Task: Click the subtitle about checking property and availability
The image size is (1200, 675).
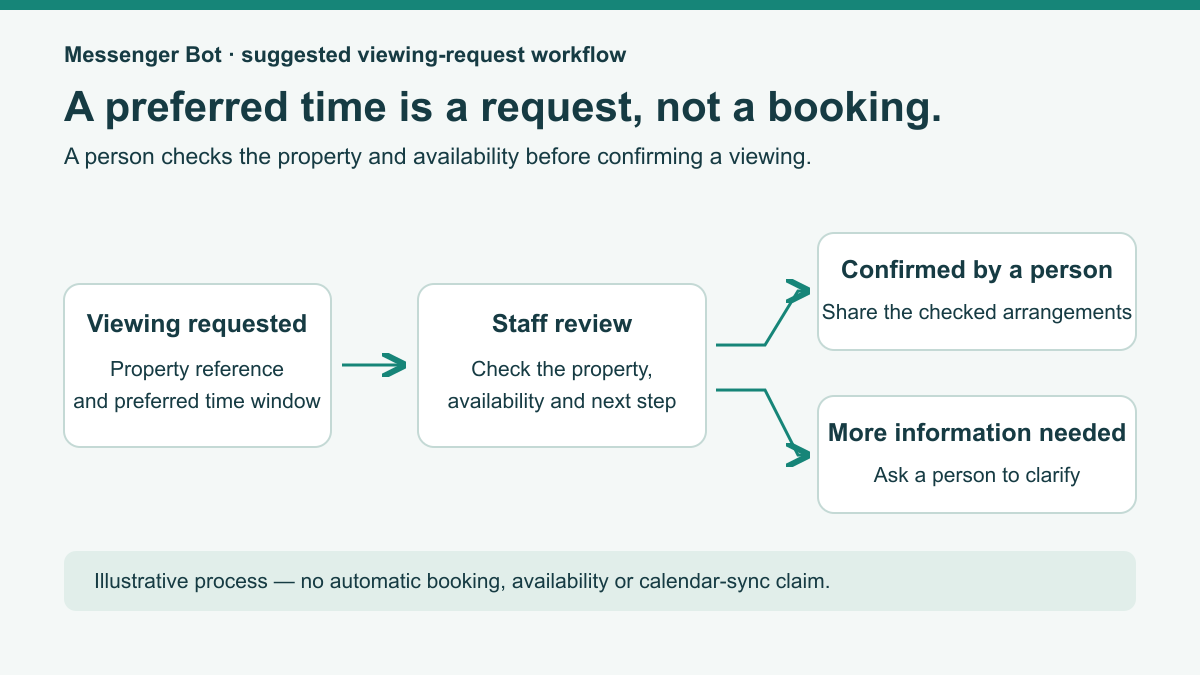Action: [436, 157]
